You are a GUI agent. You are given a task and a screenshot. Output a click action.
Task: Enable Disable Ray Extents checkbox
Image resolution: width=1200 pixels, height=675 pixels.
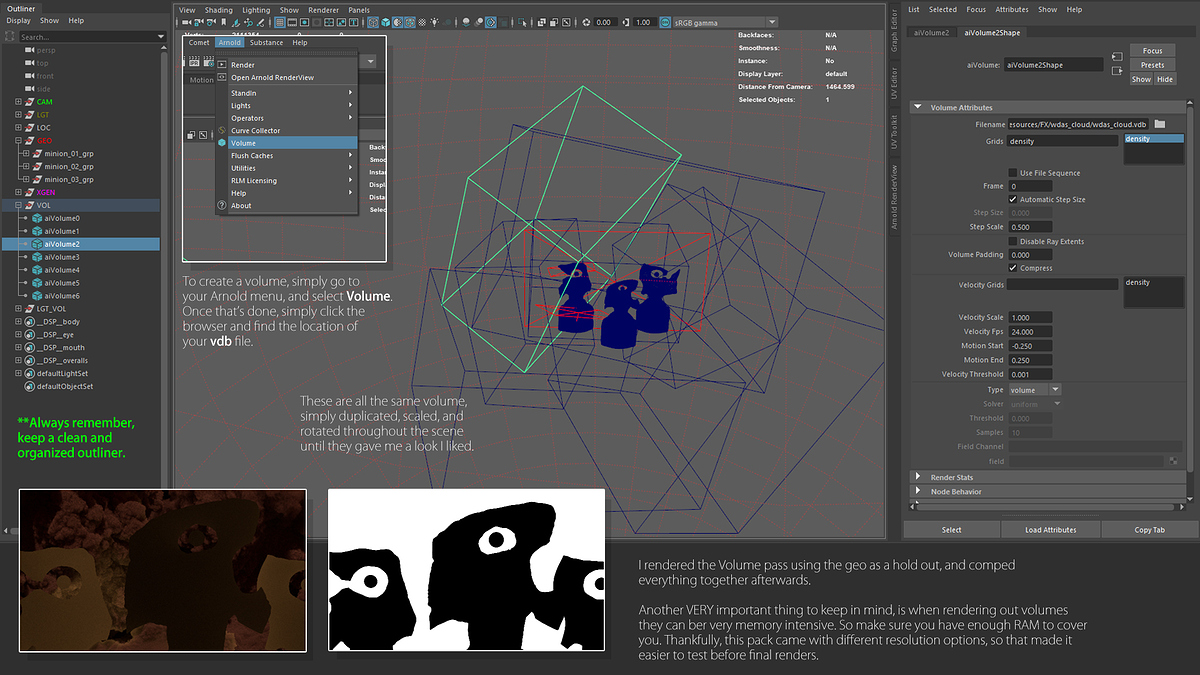(1013, 241)
